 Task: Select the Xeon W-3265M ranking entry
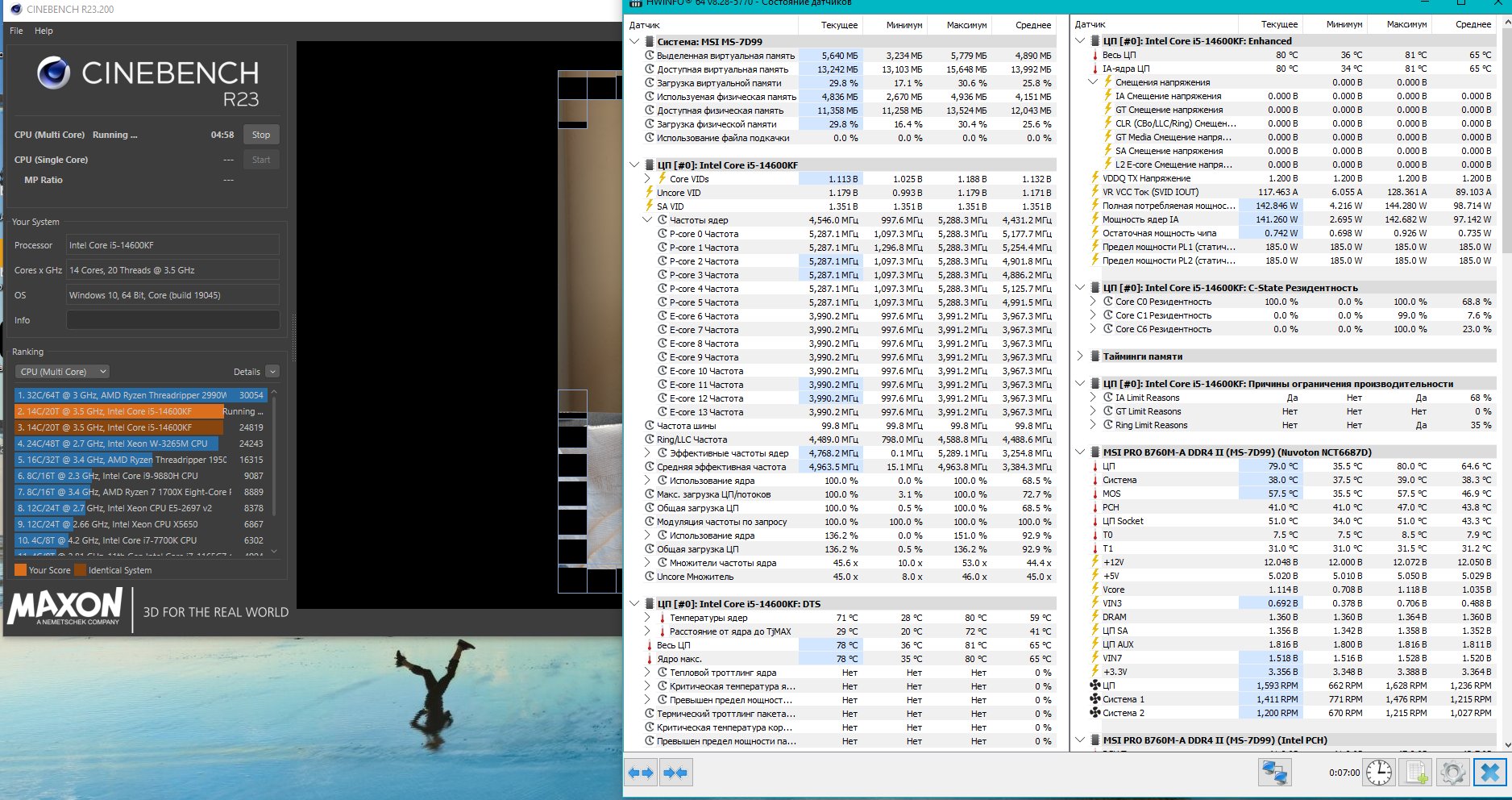pos(140,444)
